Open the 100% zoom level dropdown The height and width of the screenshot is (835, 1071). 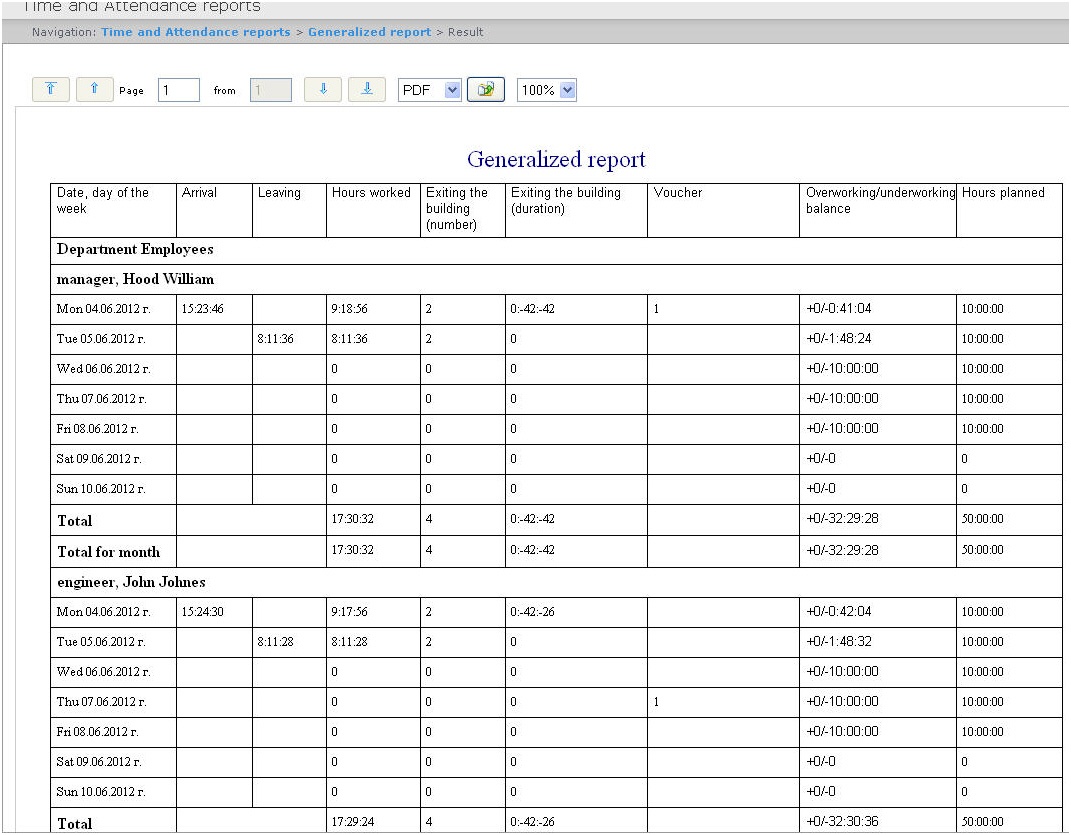click(547, 90)
